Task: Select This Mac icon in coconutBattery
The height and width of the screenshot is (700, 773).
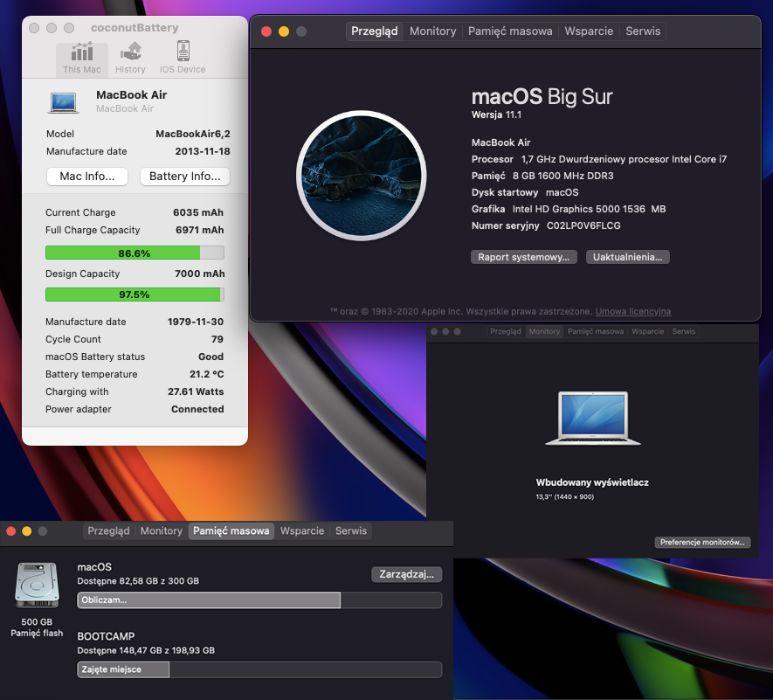Action: (x=82, y=58)
